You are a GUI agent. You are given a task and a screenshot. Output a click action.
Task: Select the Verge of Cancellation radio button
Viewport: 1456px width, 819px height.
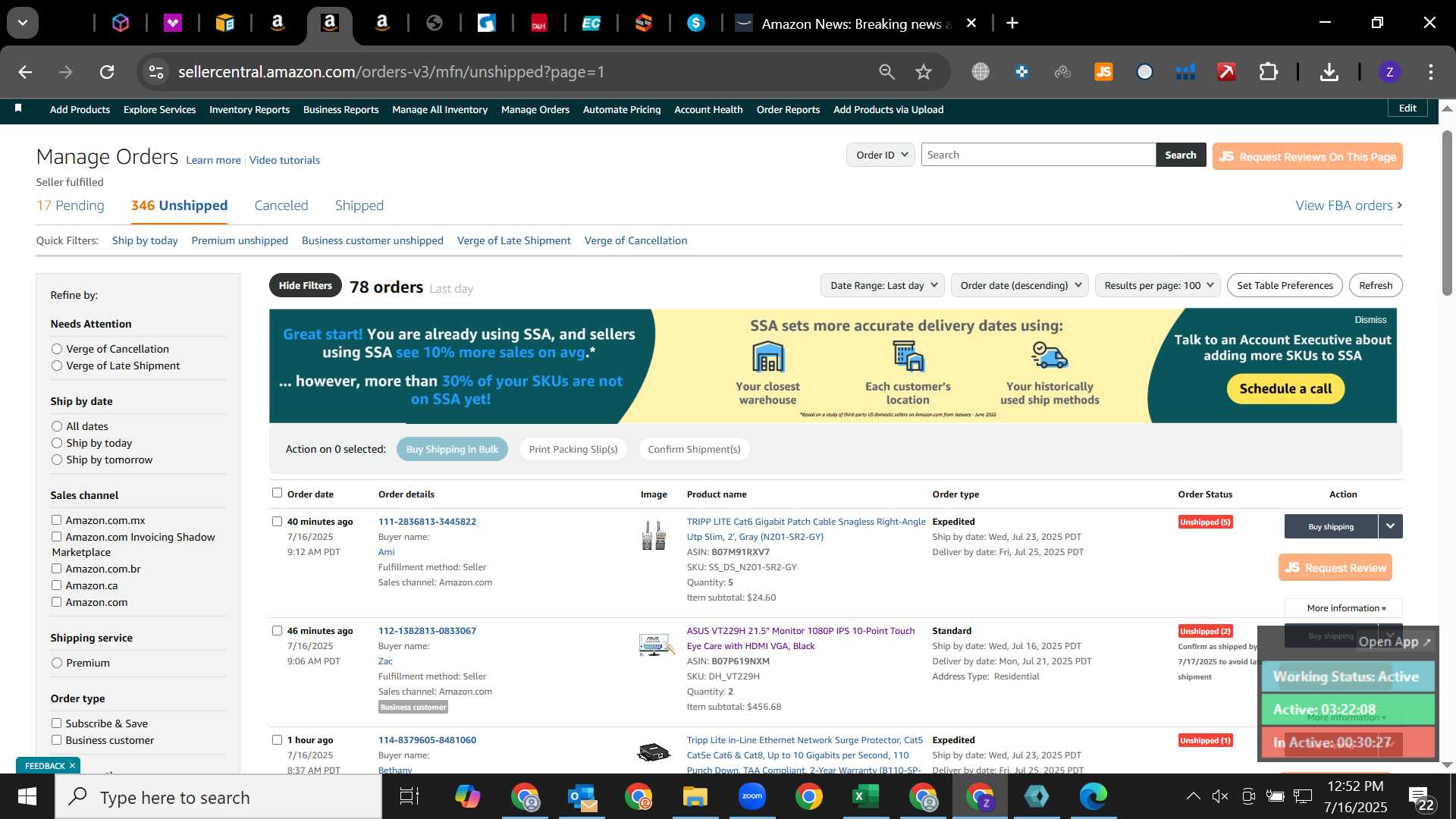pos(57,349)
